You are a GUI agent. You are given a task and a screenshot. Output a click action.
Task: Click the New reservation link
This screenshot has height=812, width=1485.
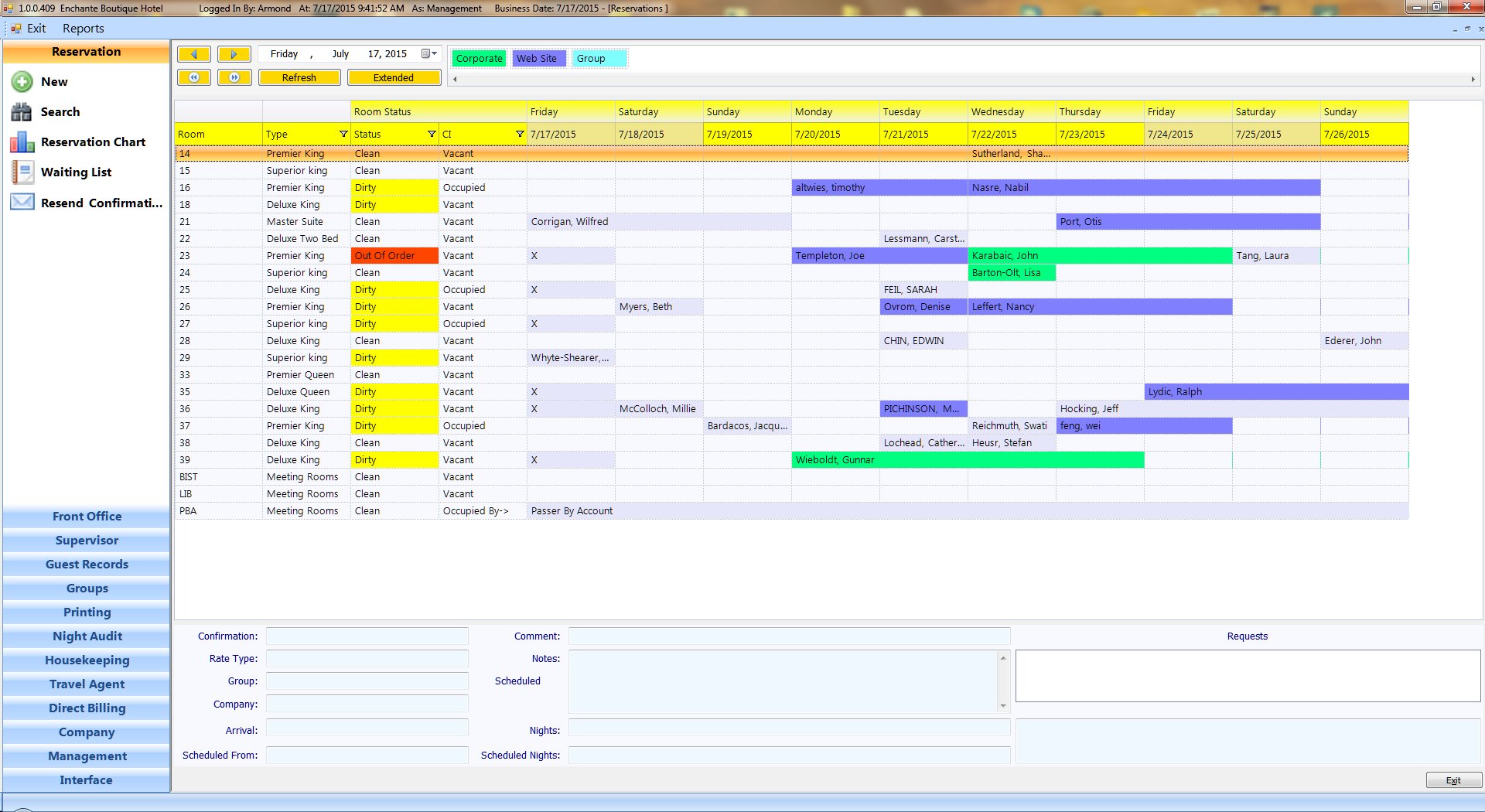[x=54, y=82]
